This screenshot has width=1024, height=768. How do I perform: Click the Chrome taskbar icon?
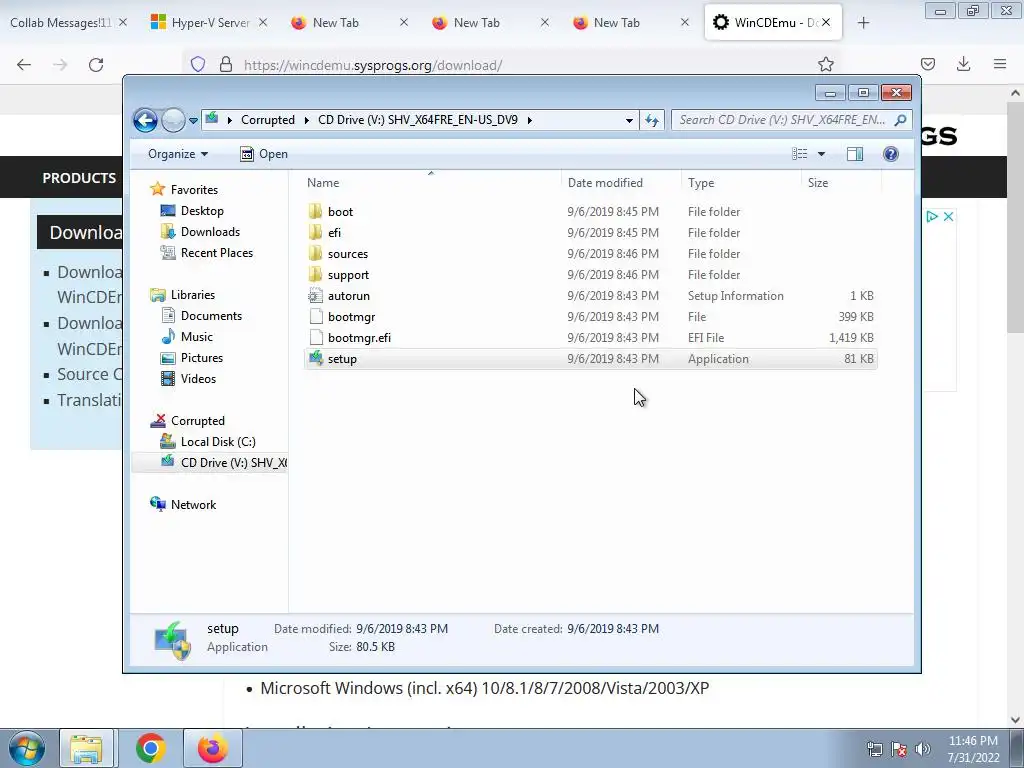pos(151,748)
